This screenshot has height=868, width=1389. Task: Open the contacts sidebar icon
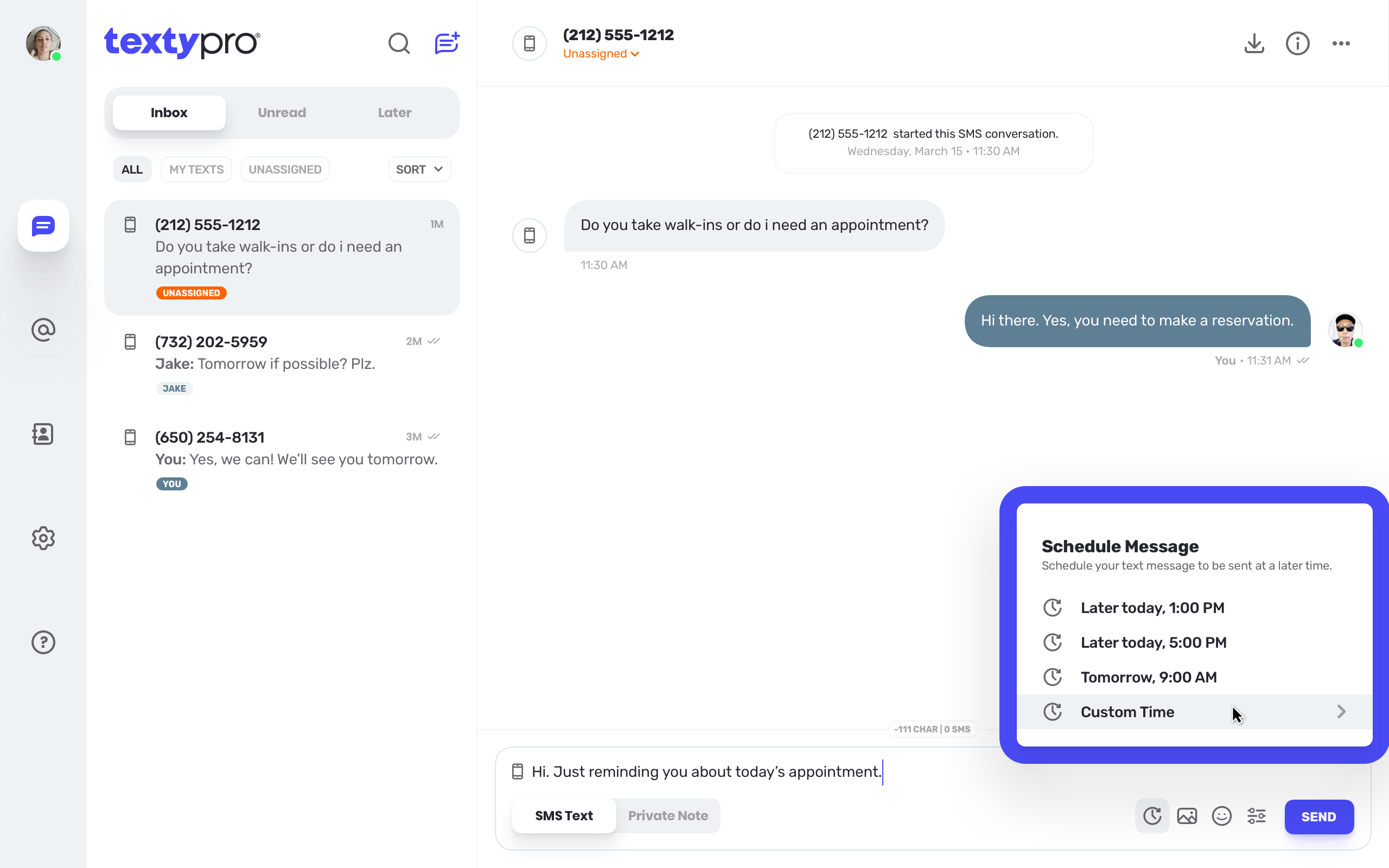point(43,434)
